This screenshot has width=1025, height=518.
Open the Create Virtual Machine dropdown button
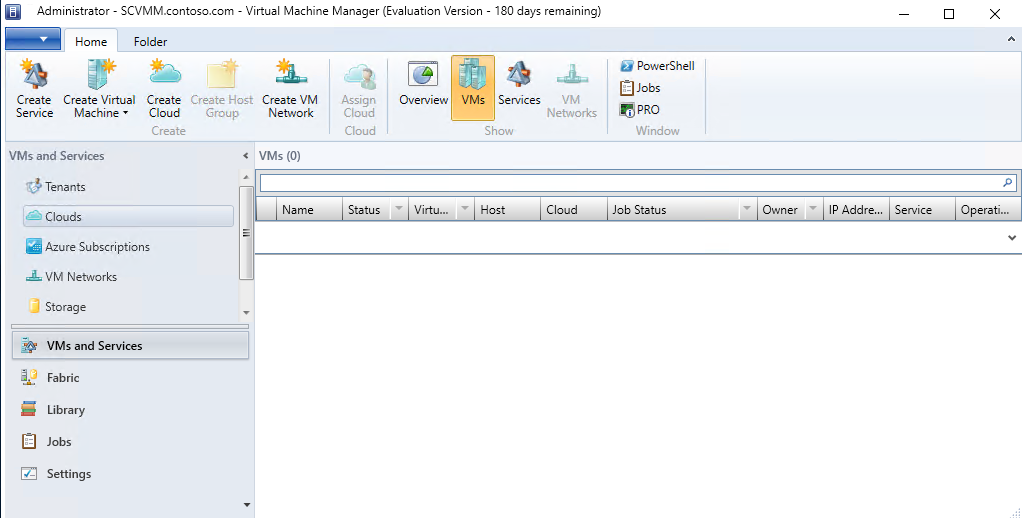[x=99, y=89]
